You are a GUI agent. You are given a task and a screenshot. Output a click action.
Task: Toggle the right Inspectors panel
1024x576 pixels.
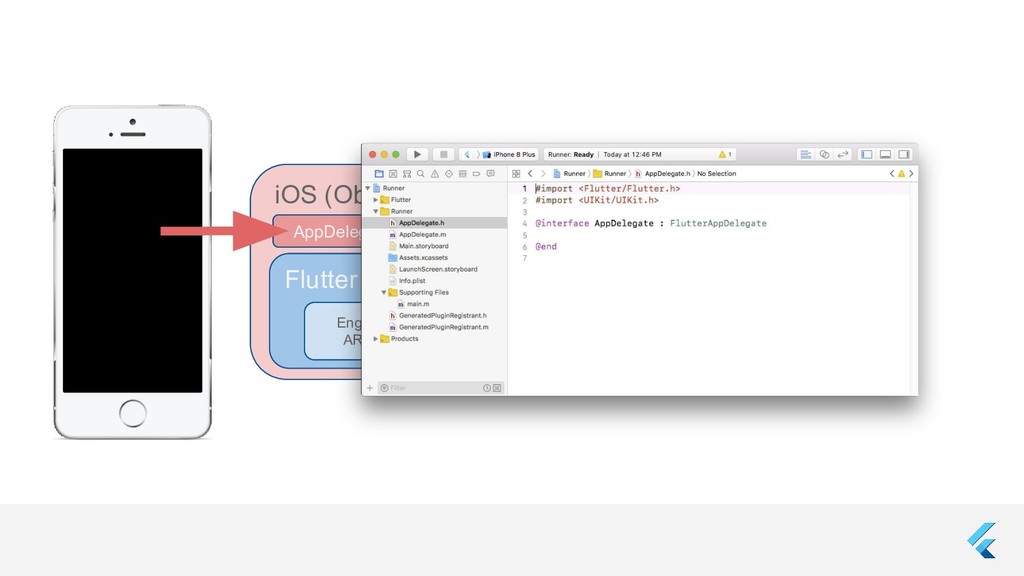[904, 155]
